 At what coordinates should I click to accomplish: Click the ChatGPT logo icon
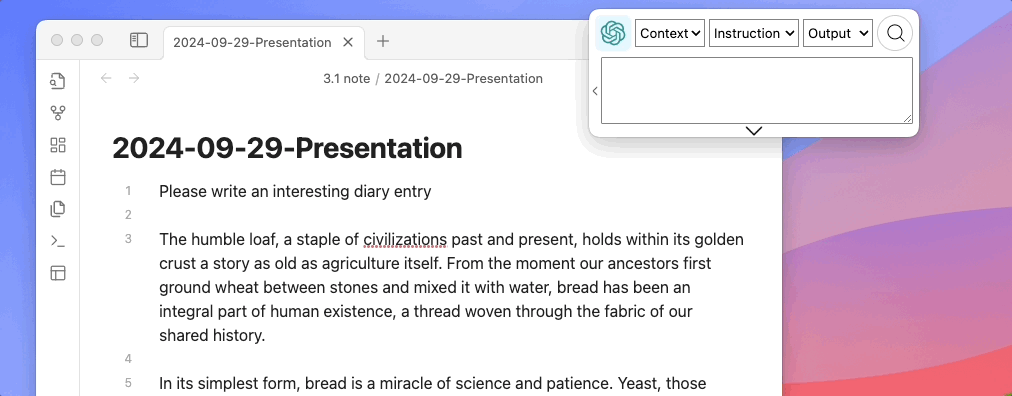pos(612,33)
